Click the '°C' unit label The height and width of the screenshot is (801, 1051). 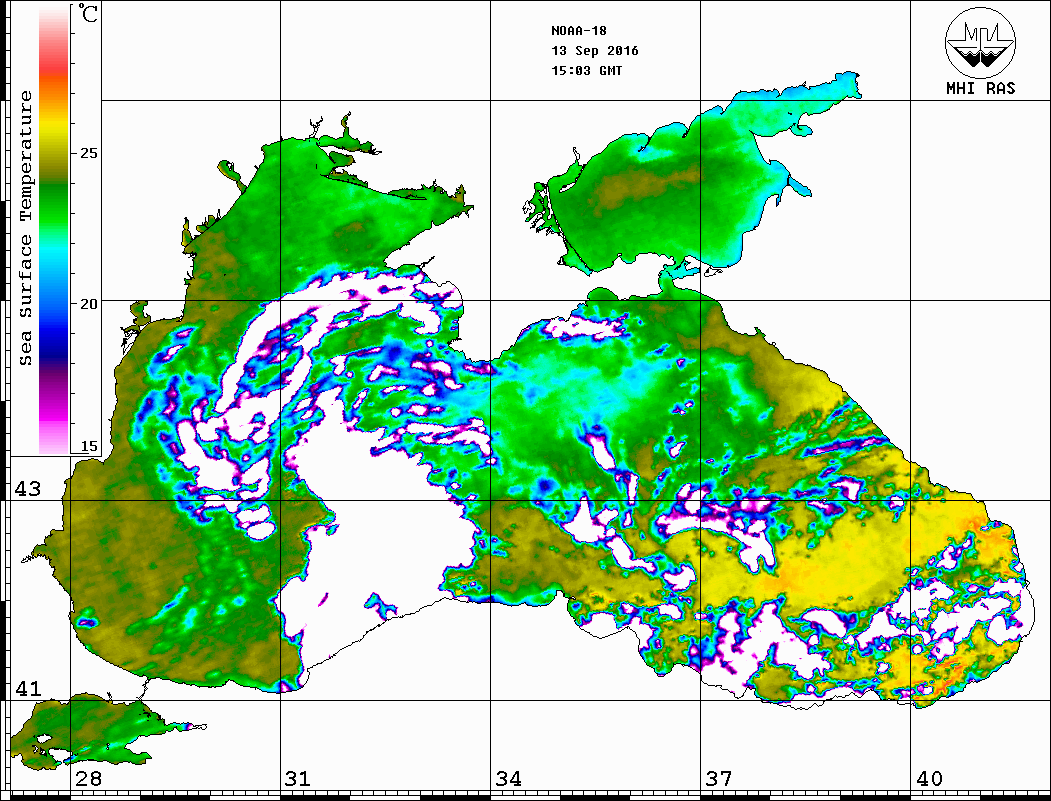pos(88,13)
